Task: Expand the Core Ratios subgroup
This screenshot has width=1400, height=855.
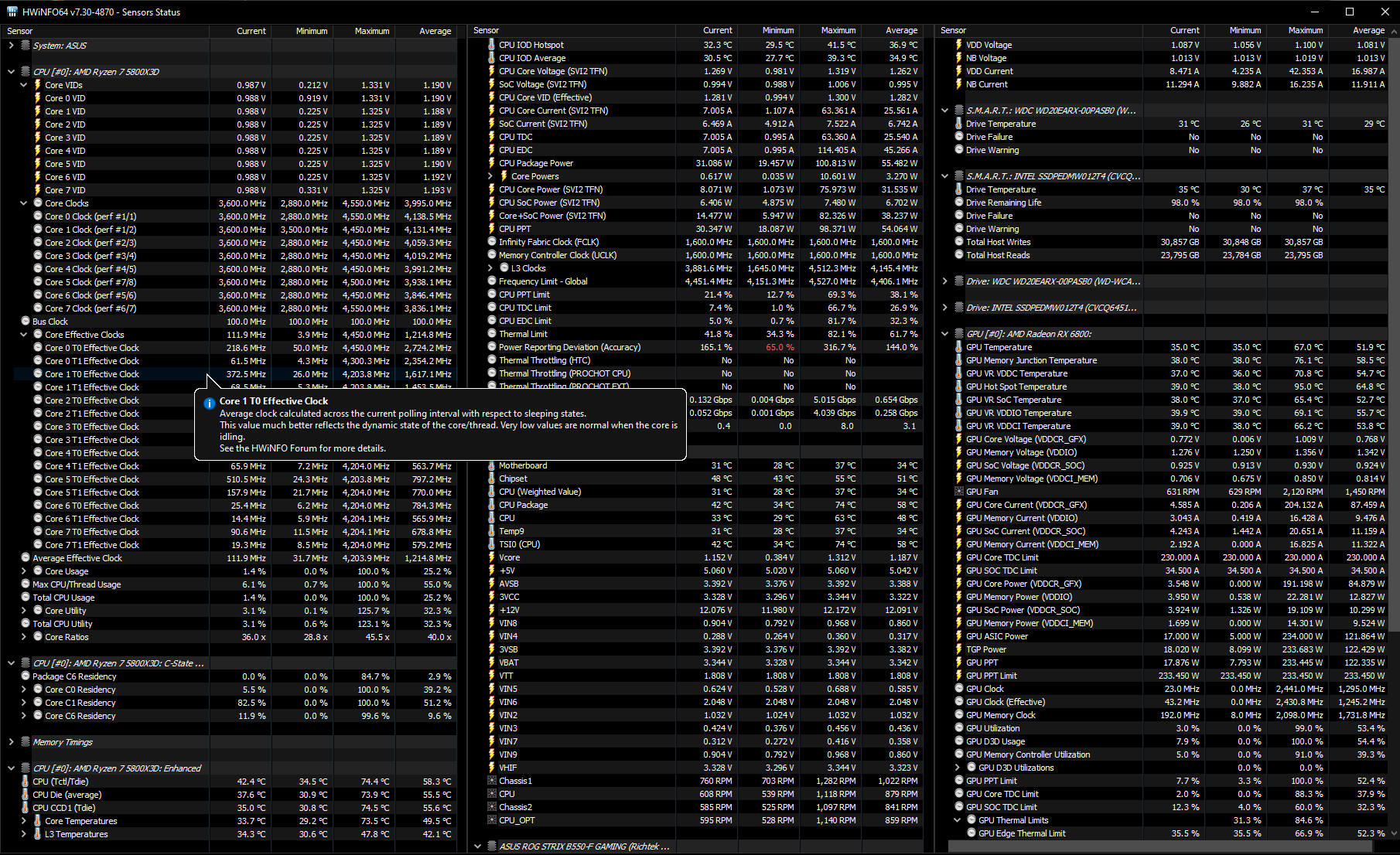Action: [23, 637]
